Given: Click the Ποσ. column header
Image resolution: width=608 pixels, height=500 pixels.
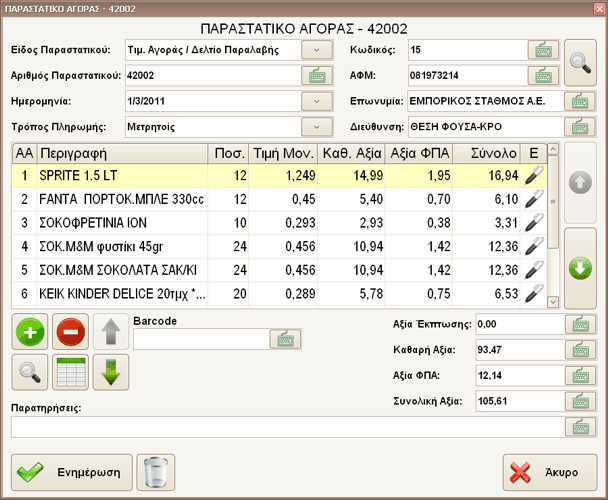Looking at the screenshot, I should [x=228, y=154].
